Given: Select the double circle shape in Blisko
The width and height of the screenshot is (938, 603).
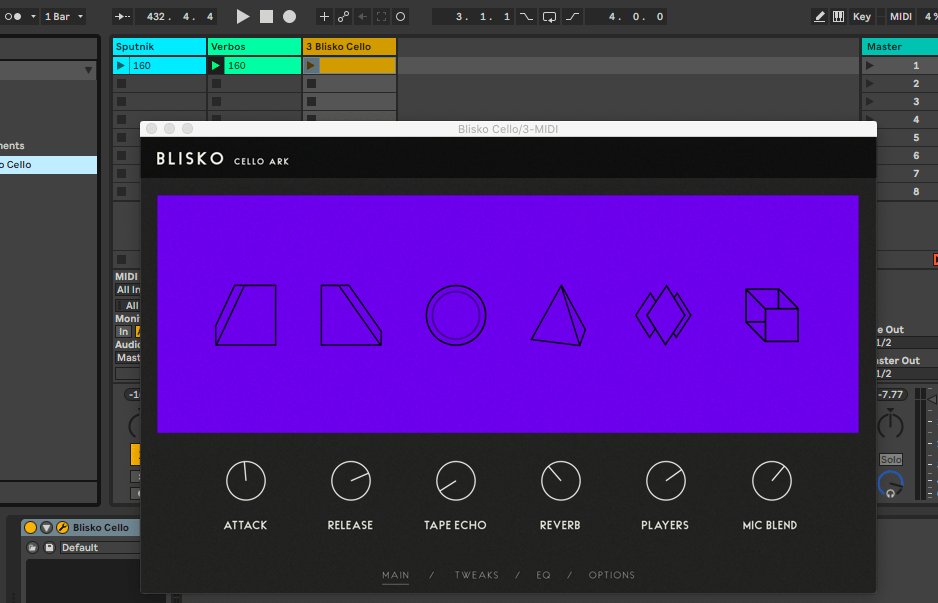Looking at the screenshot, I should pos(456,315).
